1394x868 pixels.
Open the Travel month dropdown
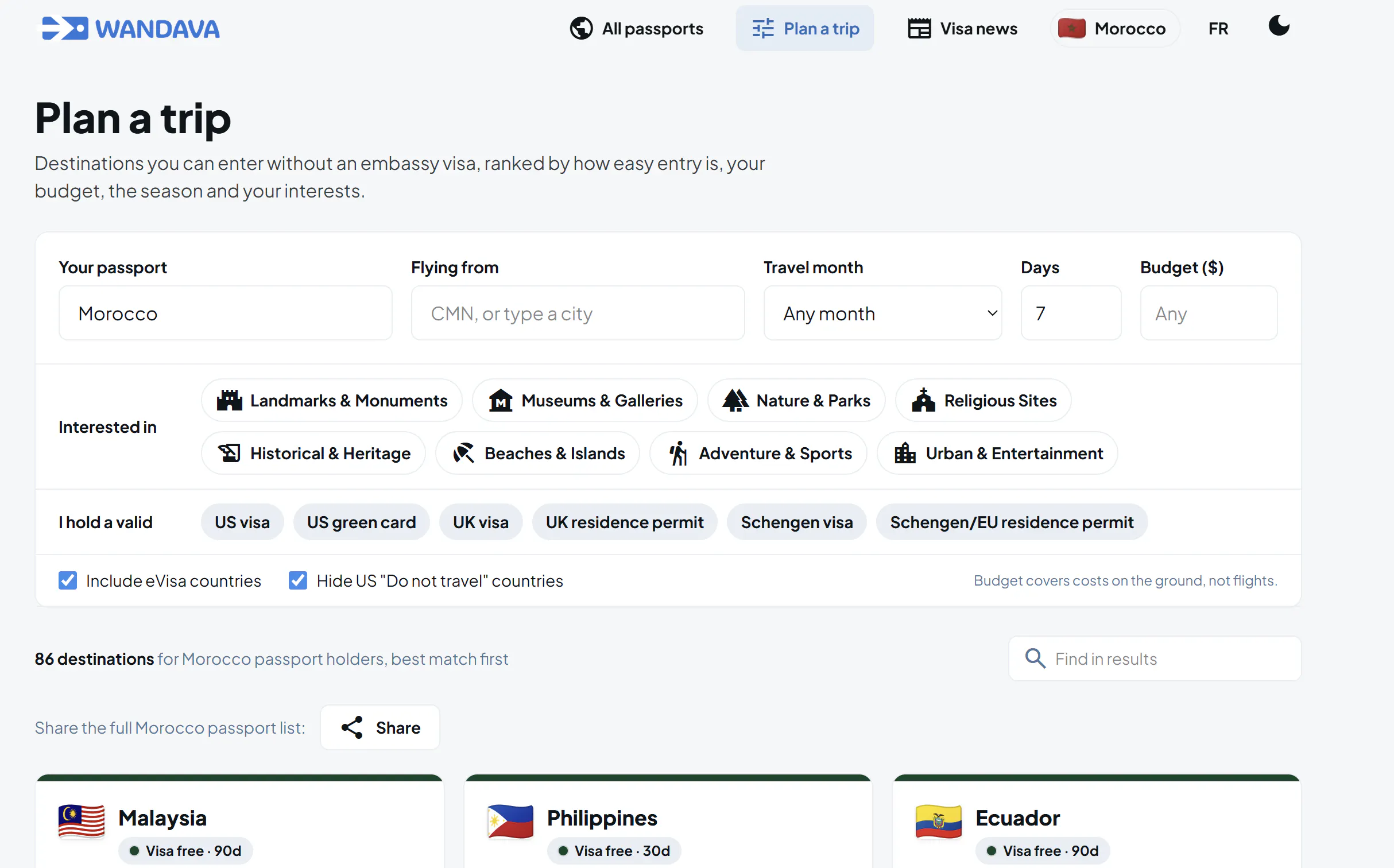(883, 313)
